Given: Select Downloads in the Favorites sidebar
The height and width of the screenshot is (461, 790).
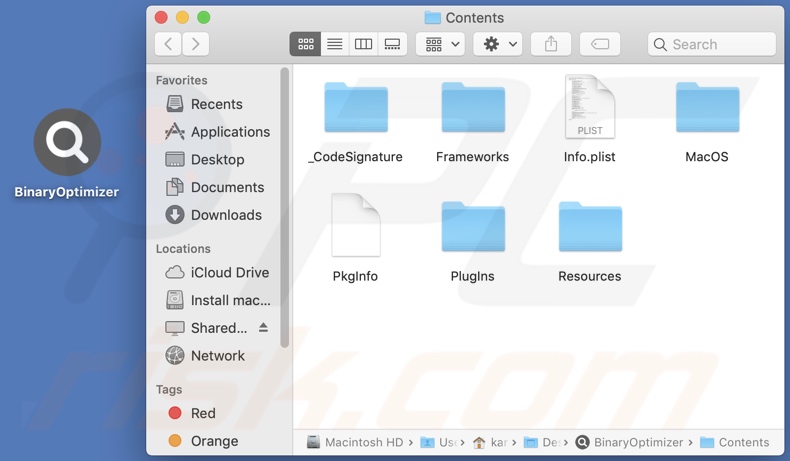Looking at the screenshot, I should pos(225,215).
